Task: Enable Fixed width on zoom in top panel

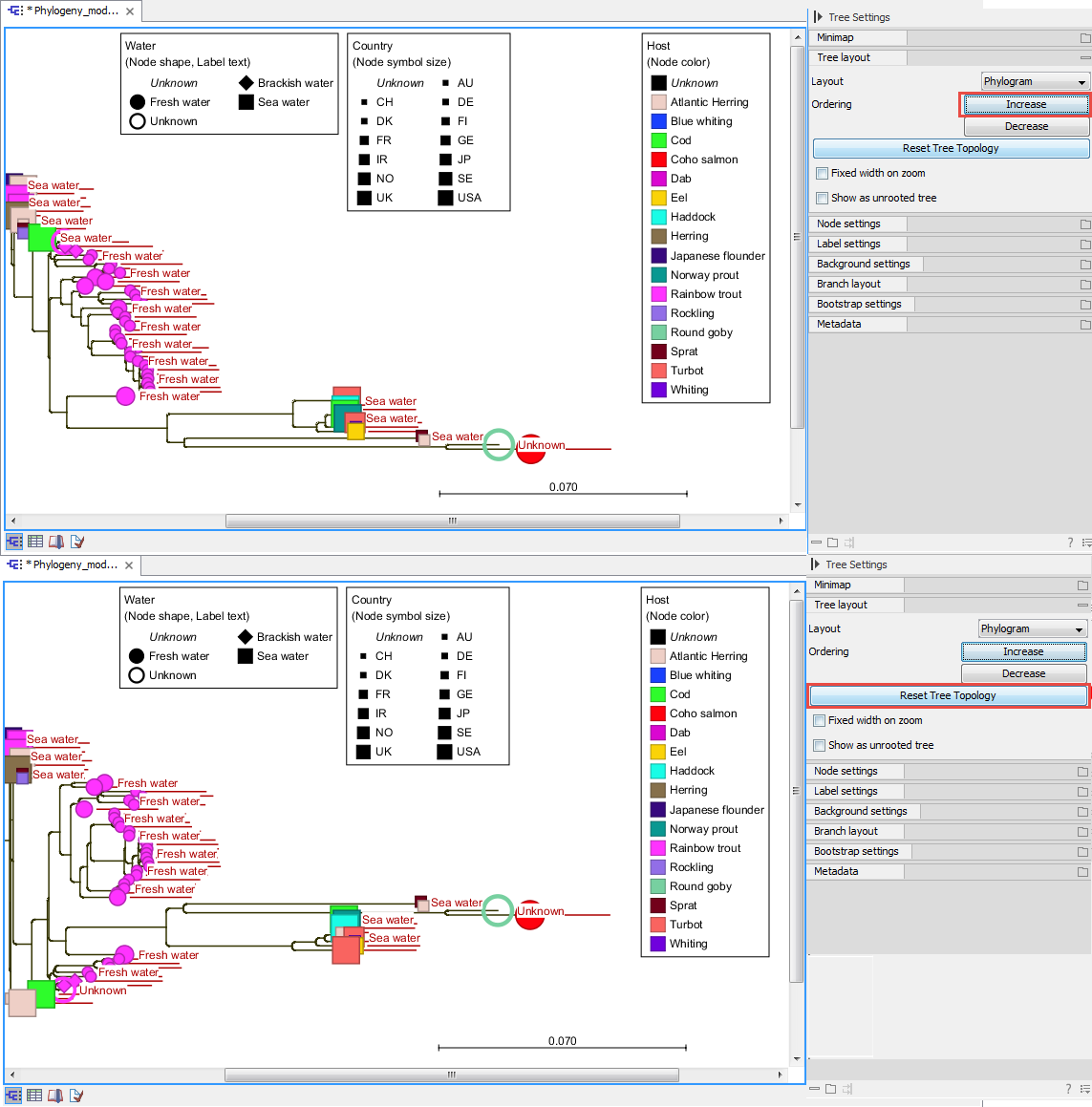Action: point(821,173)
